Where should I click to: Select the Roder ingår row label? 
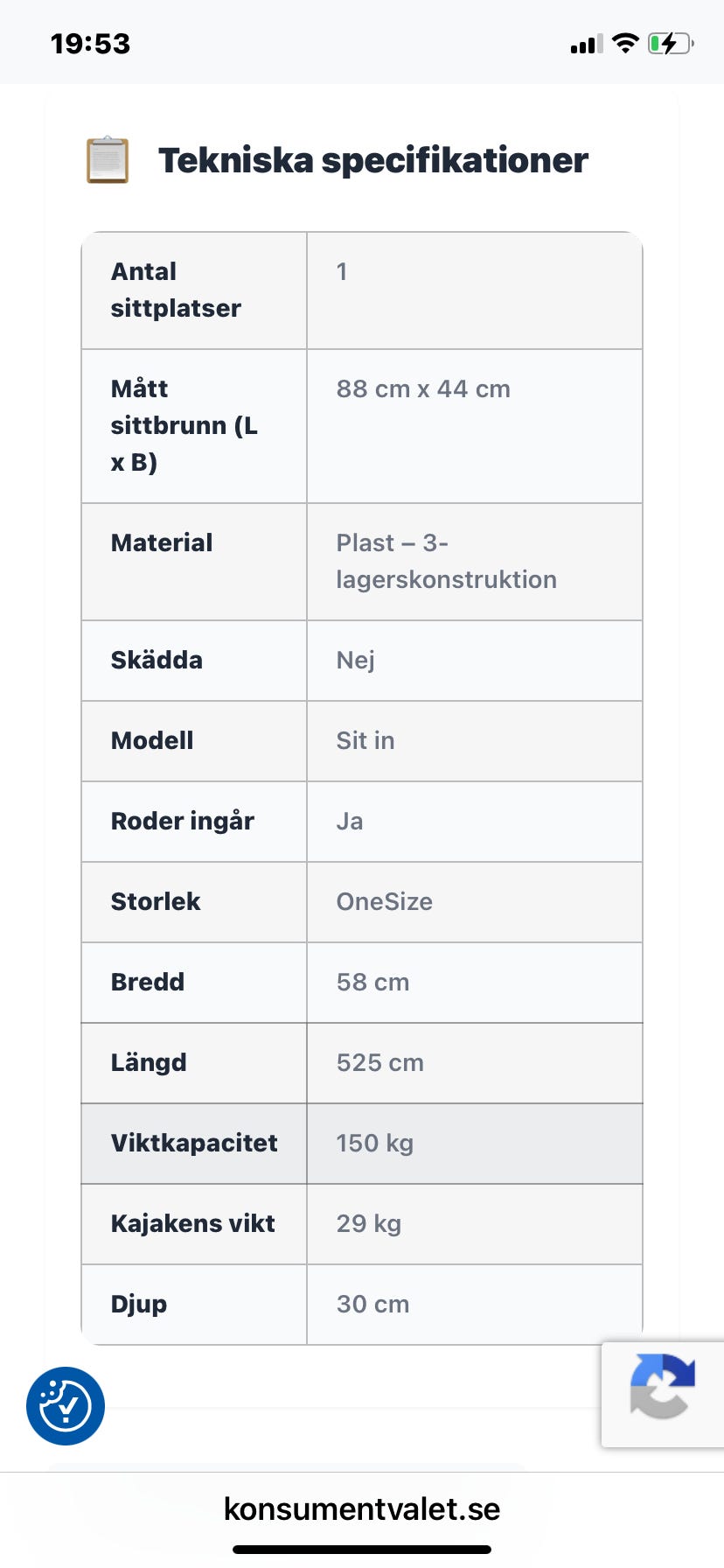pyautogui.click(x=183, y=821)
